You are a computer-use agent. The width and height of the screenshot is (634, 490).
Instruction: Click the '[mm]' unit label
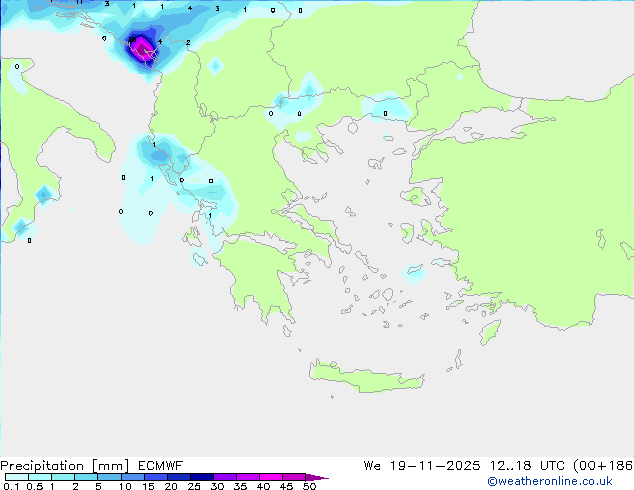110,466
